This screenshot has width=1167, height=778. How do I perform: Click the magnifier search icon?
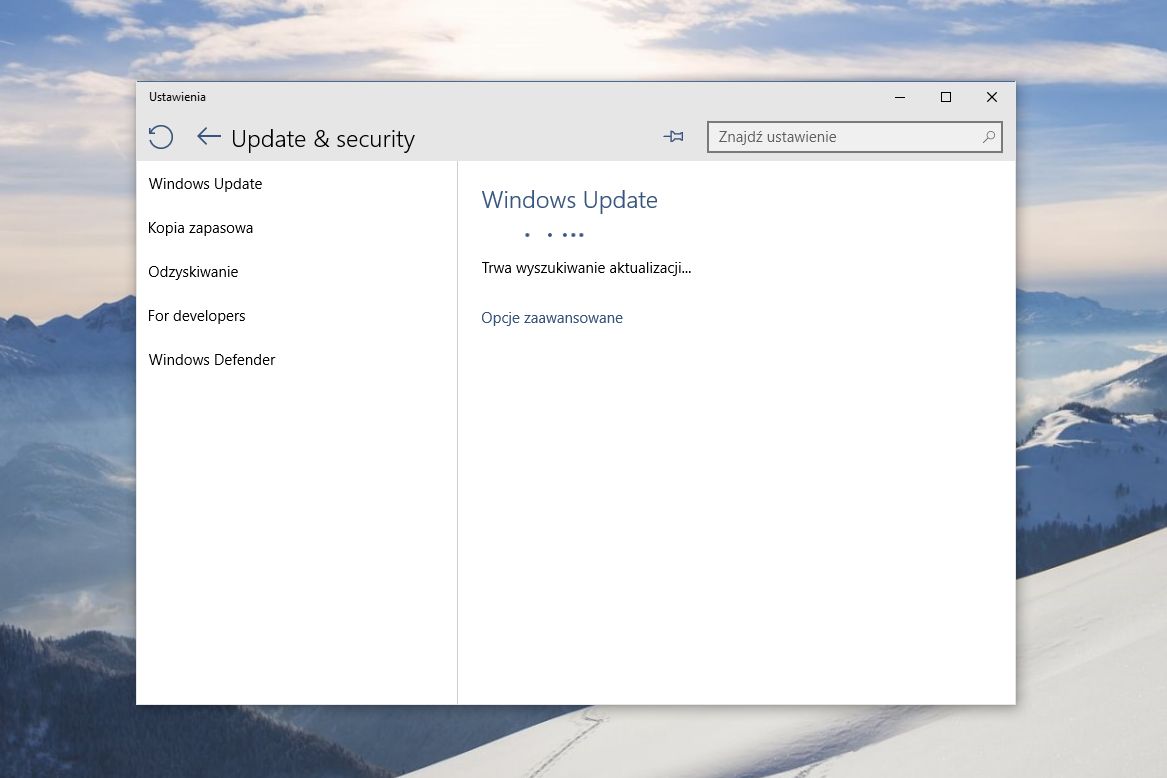point(988,137)
